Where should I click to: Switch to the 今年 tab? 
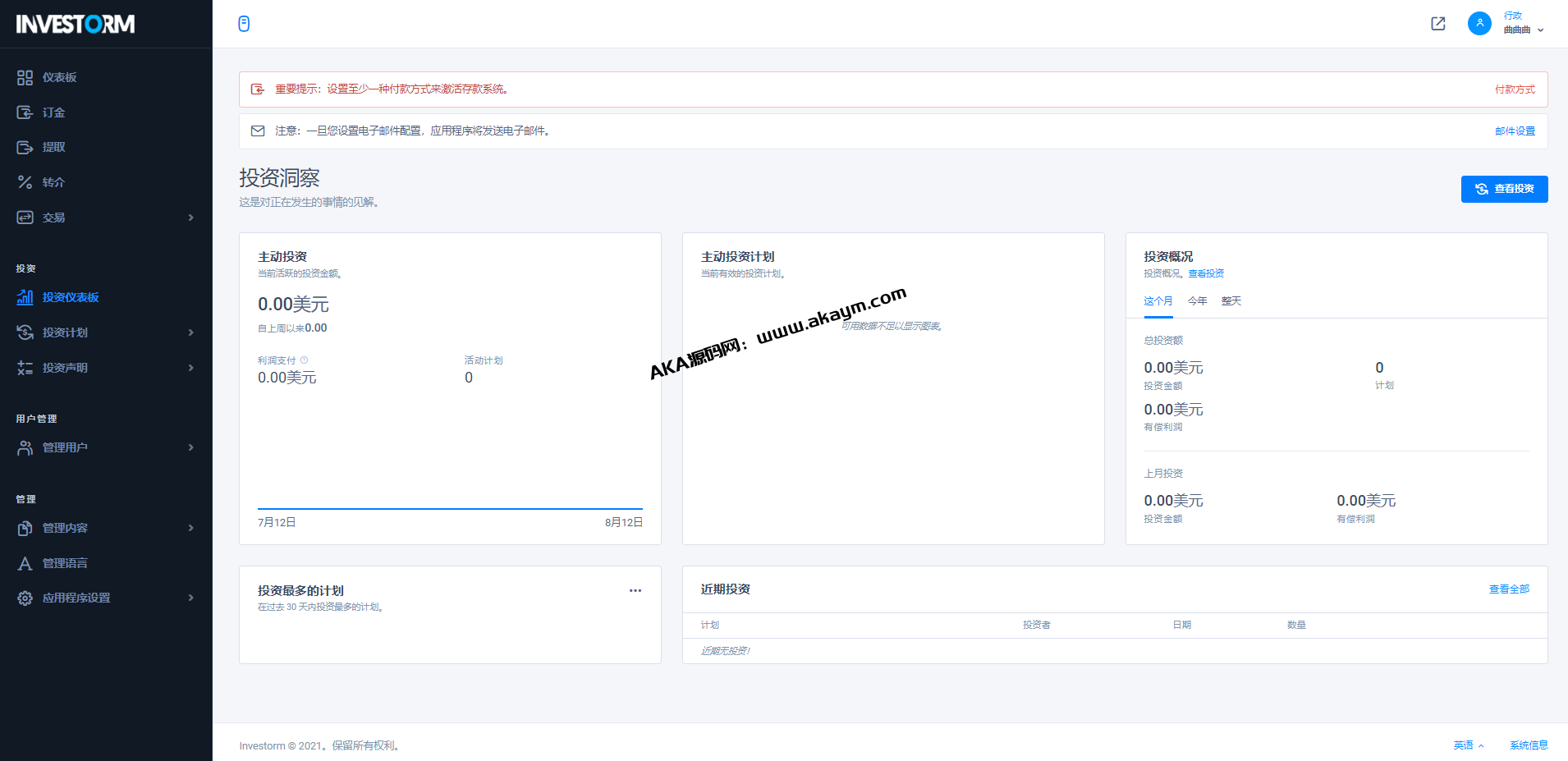point(1197,301)
